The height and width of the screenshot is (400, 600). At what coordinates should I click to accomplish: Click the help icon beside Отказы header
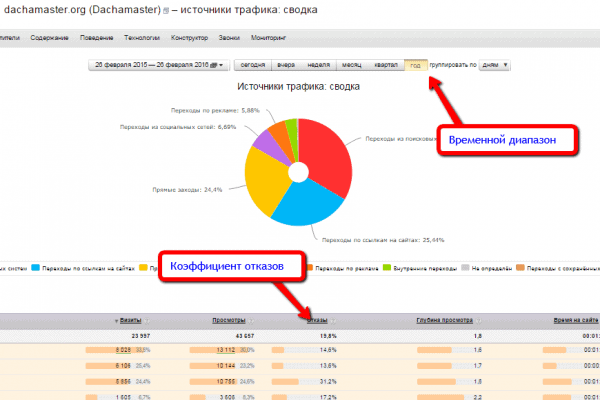point(333,321)
